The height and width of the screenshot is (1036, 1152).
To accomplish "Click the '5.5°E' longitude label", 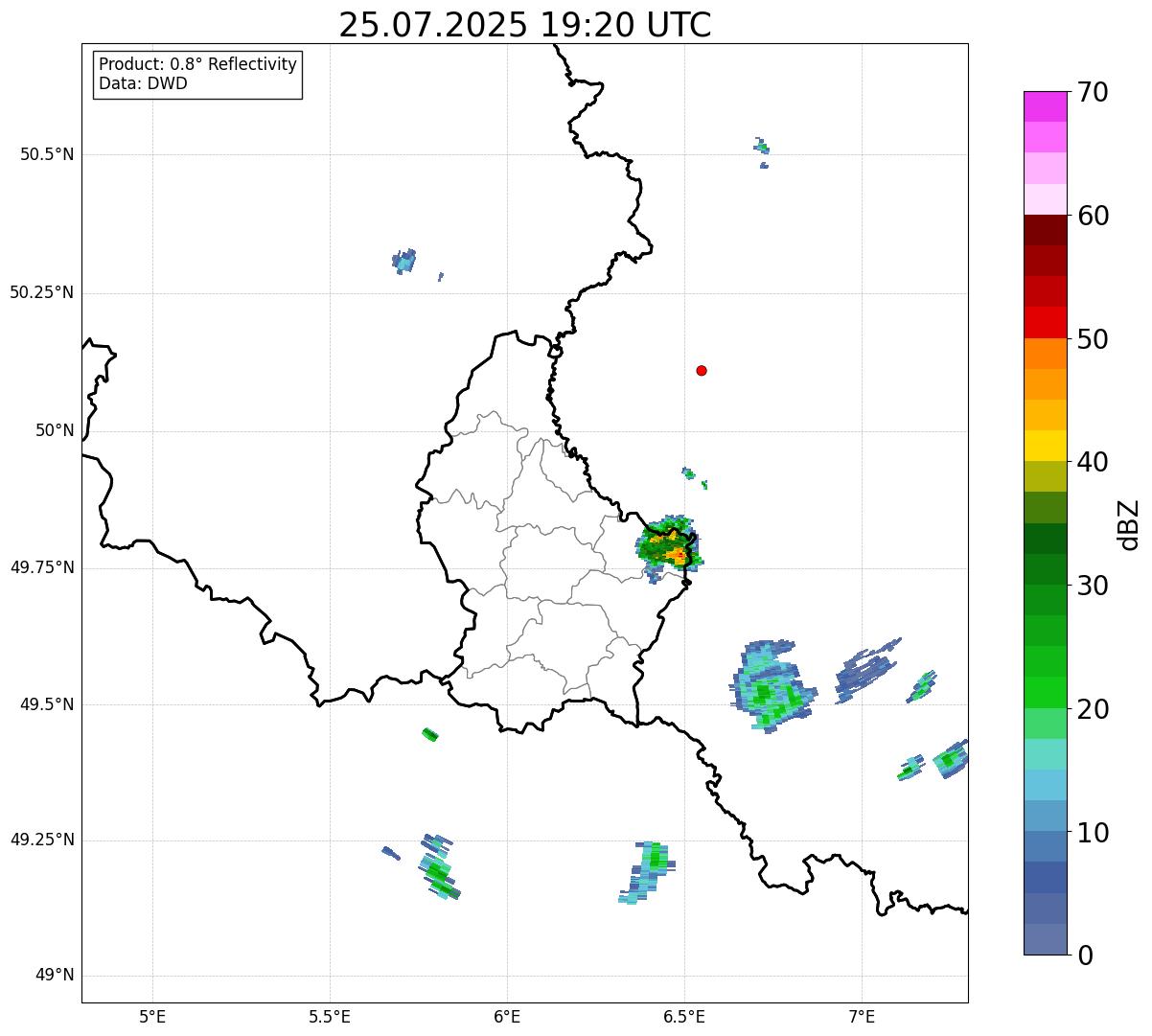I will [x=330, y=1016].
